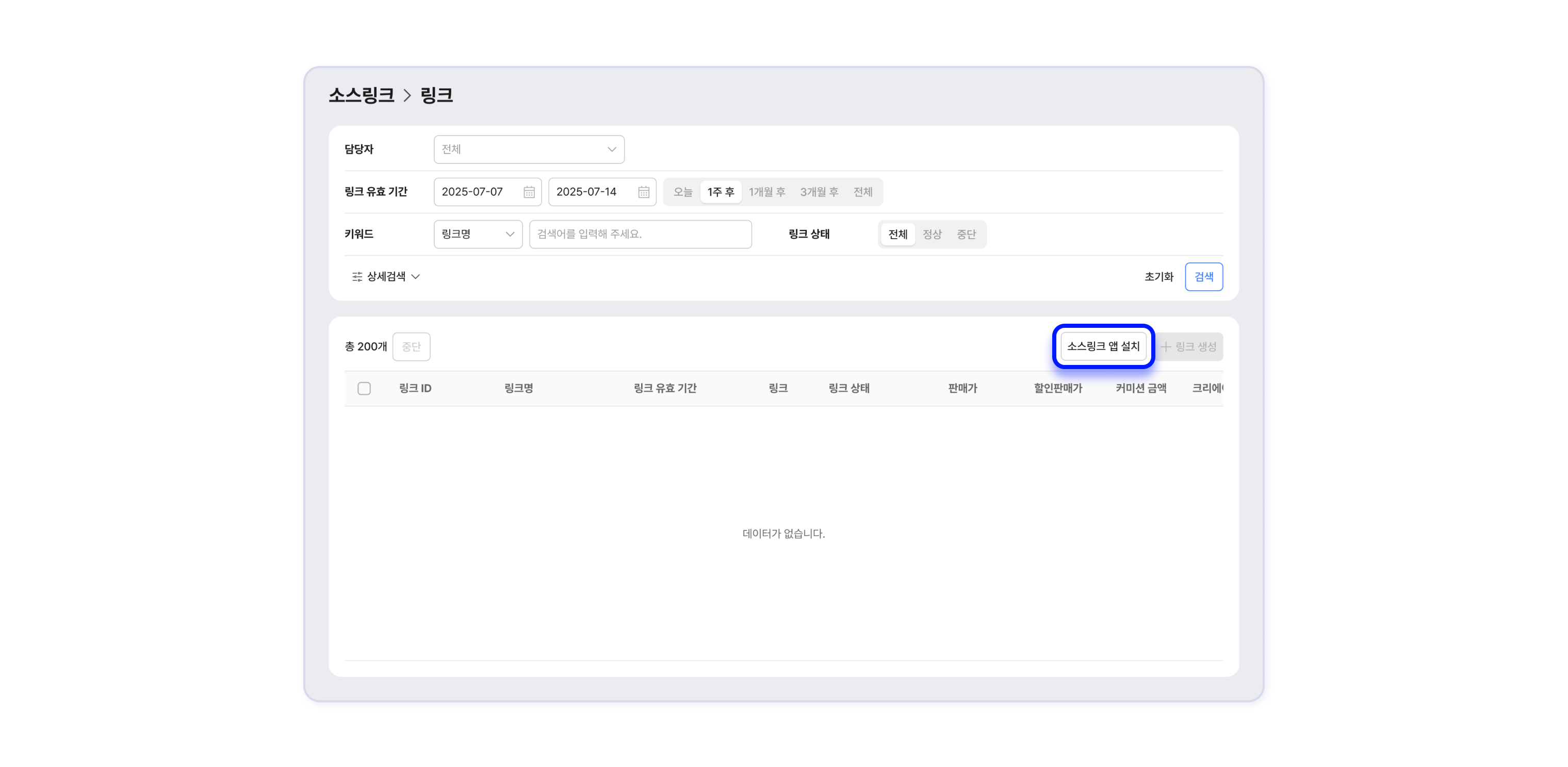1568x767 pixels.
Task: Click the 링크 ID column header
Action: pos(415,388)
